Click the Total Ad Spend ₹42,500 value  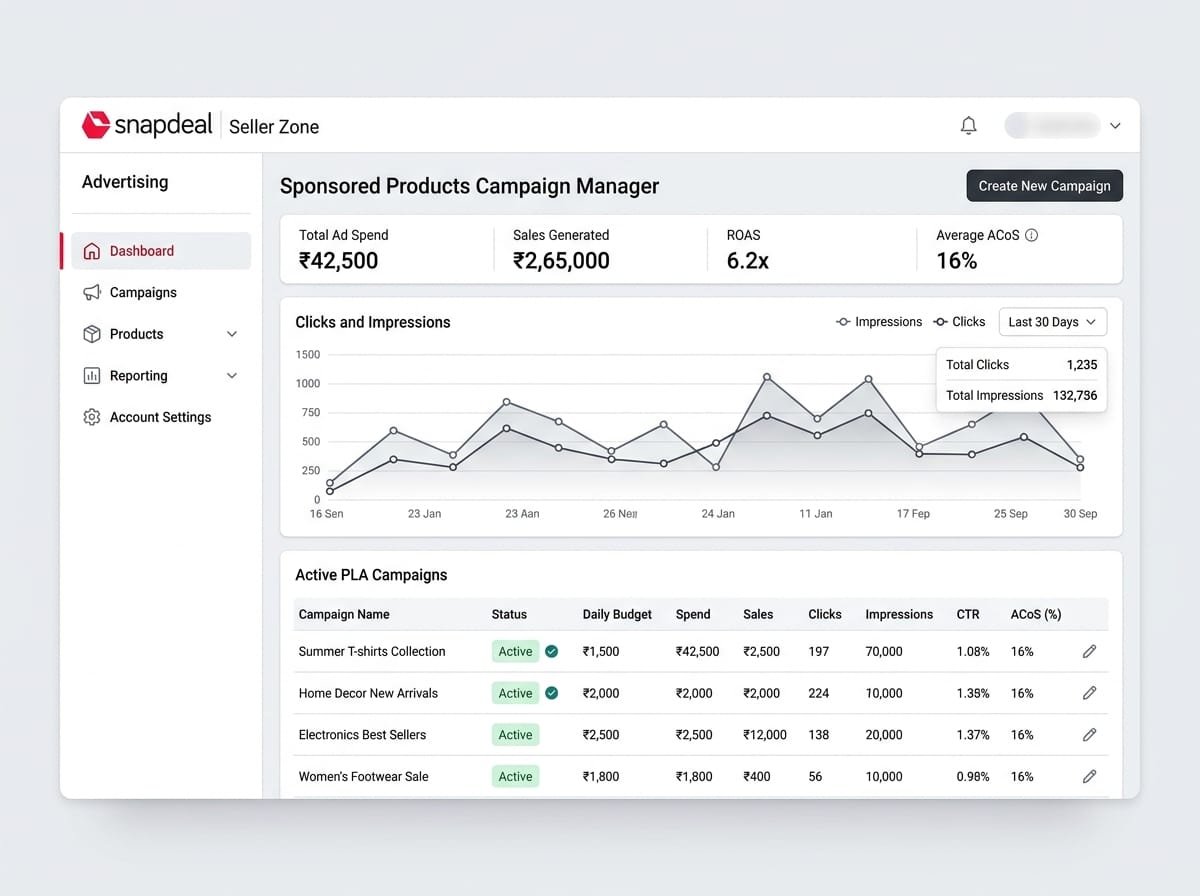338,261
